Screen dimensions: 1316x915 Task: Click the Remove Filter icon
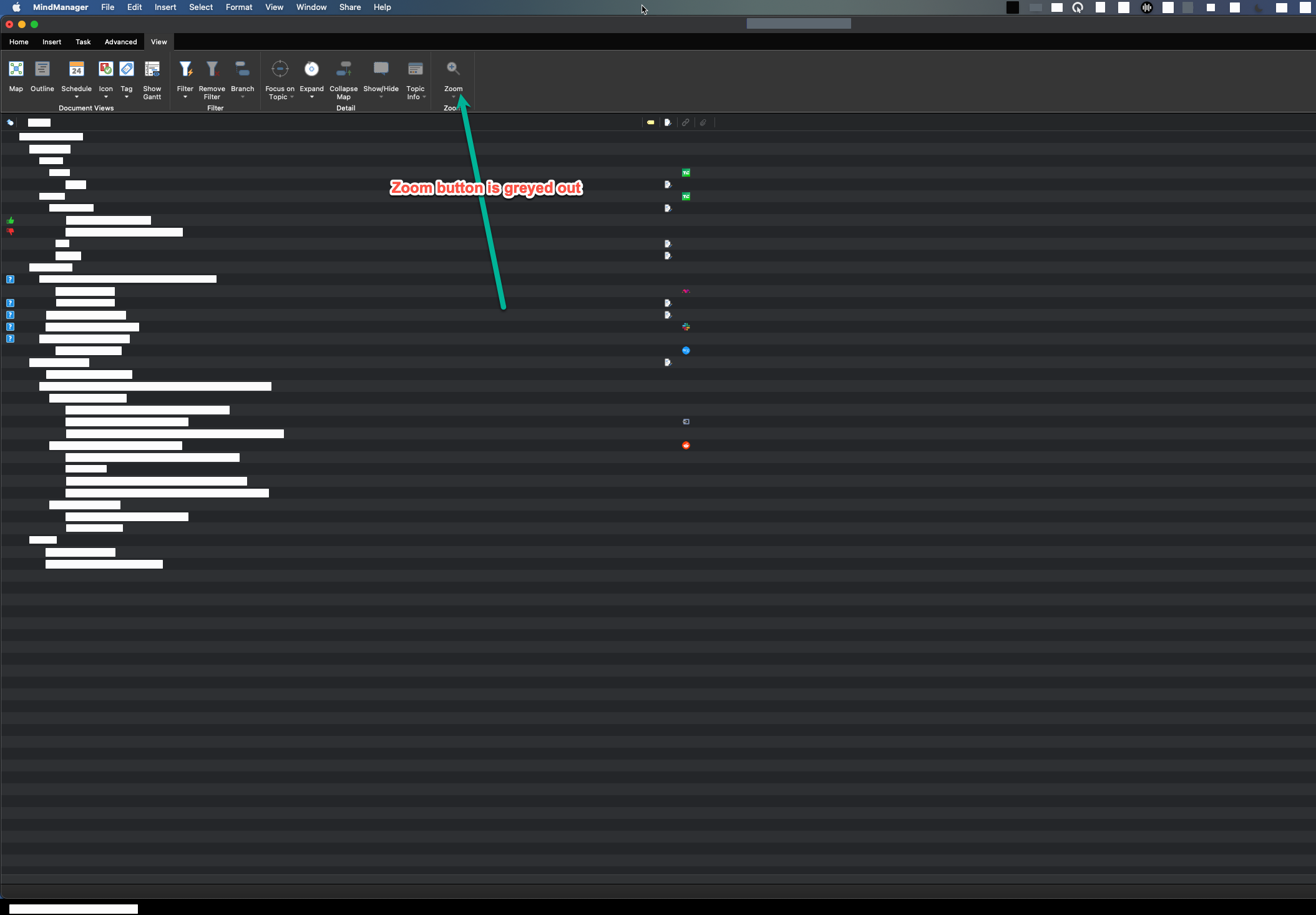coord(212,69)
